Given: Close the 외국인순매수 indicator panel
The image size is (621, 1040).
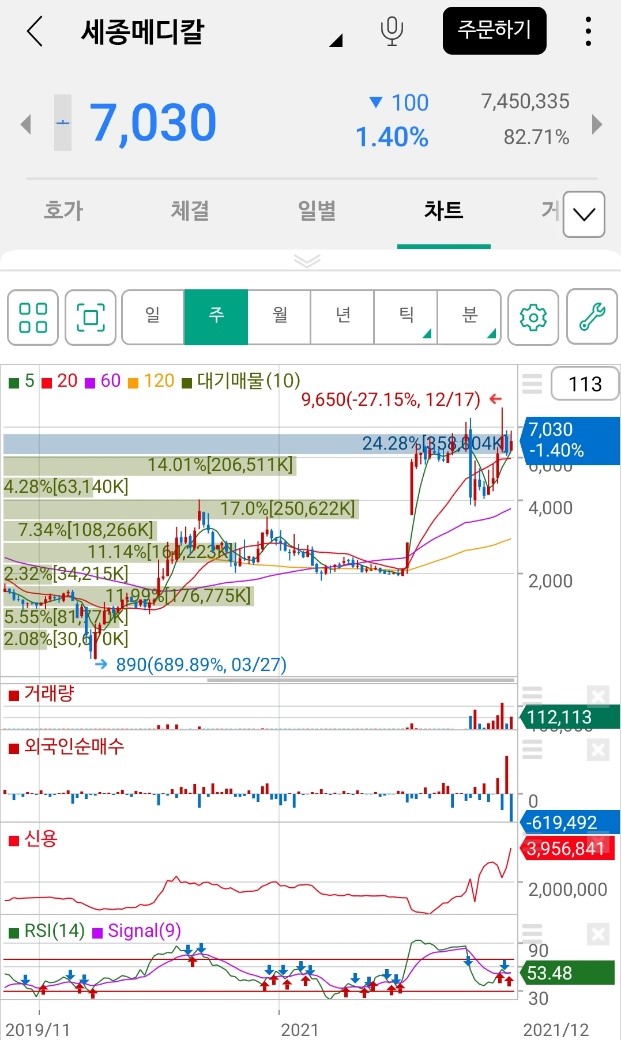Looking at the screenshot, I should point(598,750).
